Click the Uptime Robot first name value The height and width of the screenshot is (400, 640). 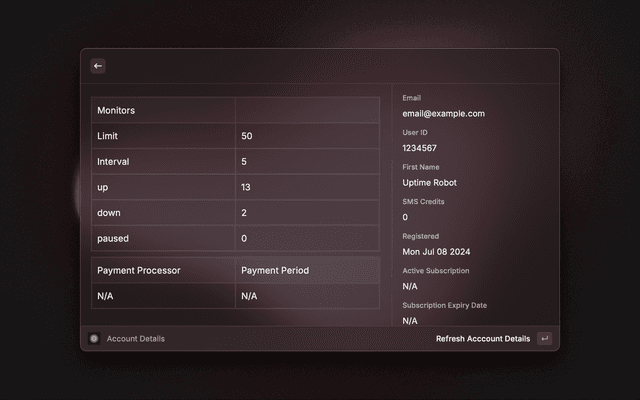pyautogui.click(x=430, y=183)
